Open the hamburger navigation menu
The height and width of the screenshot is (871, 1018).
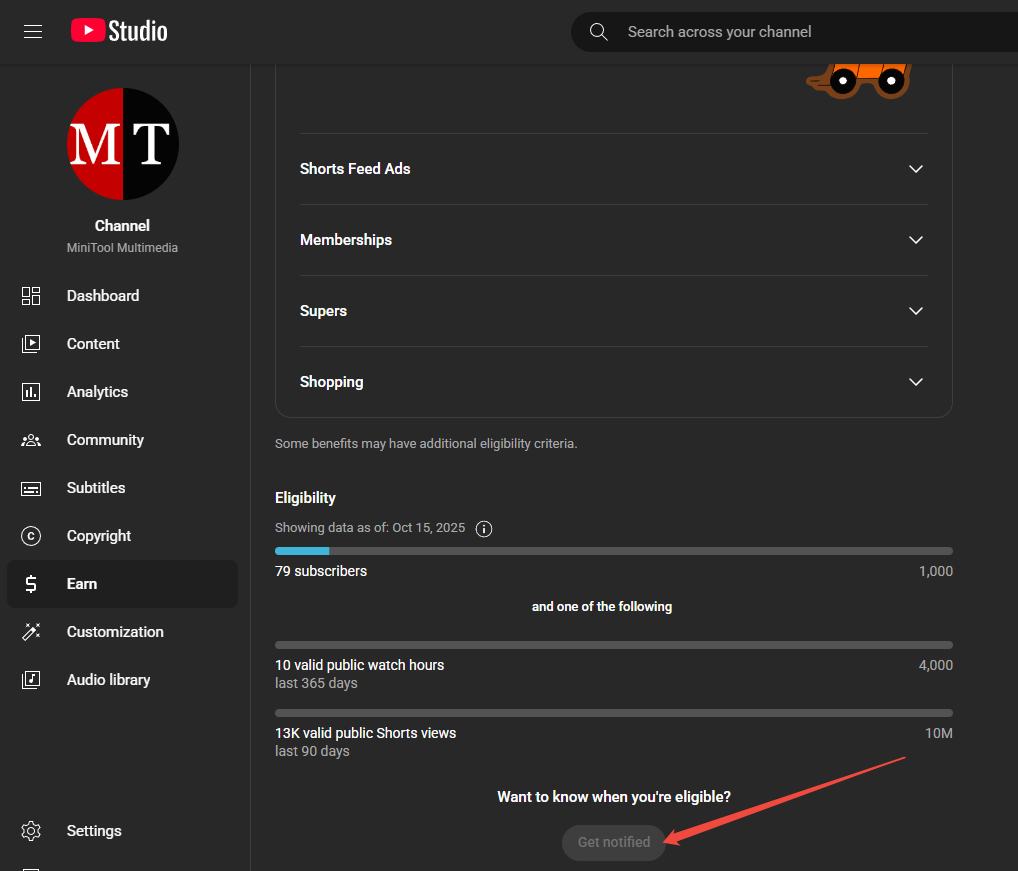tap(32, 31)
